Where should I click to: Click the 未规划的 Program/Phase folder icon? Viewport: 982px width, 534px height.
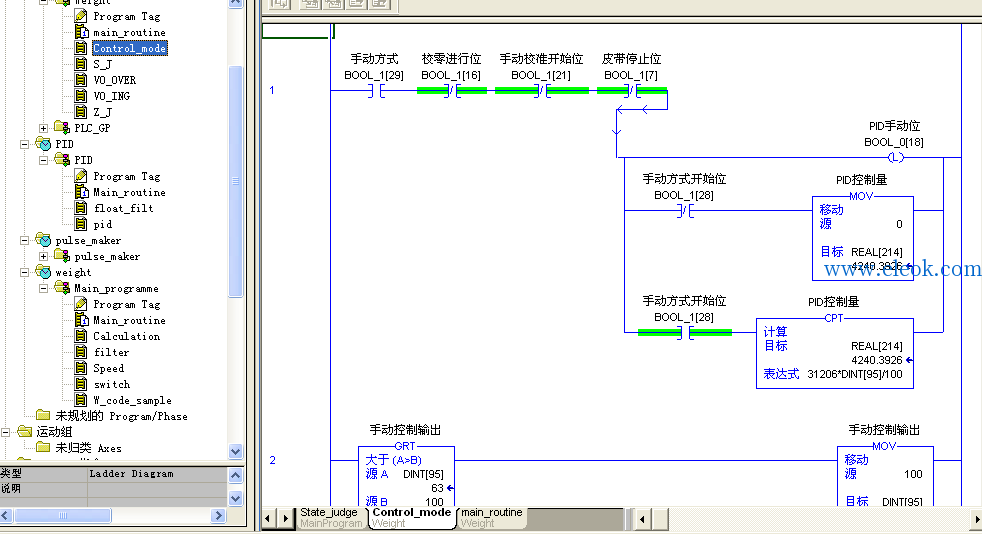[43, 415]
